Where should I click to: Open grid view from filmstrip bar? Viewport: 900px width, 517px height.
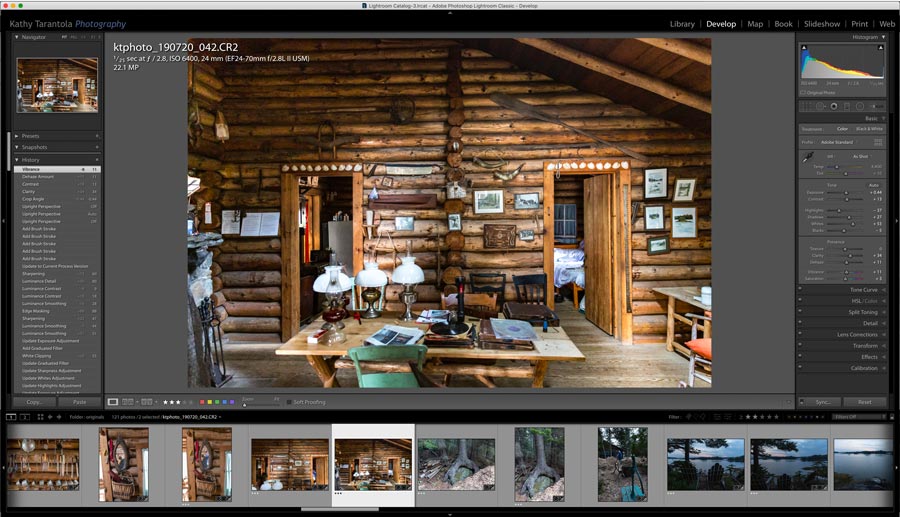click(x=39, y=416)
